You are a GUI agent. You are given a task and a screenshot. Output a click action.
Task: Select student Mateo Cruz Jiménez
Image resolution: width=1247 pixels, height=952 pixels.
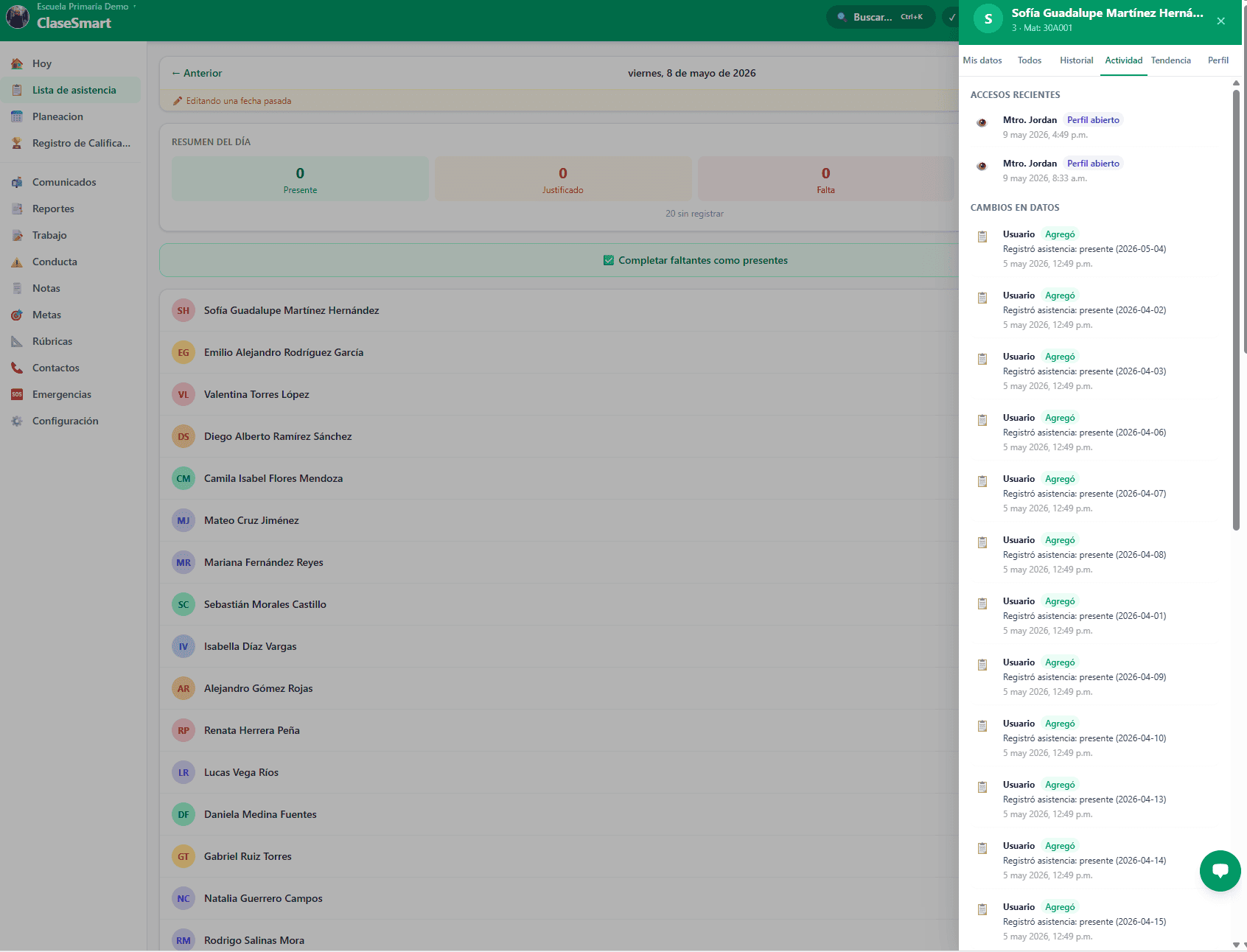pyautogui.click(x=559, y=520)
